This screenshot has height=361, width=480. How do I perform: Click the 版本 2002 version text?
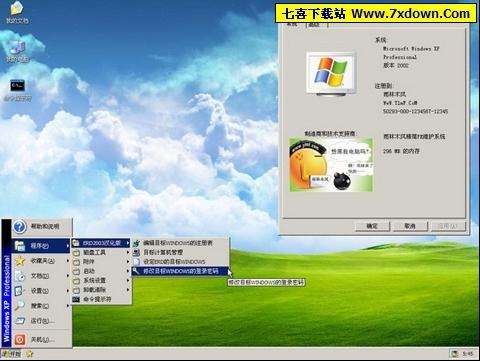(396, 65)
